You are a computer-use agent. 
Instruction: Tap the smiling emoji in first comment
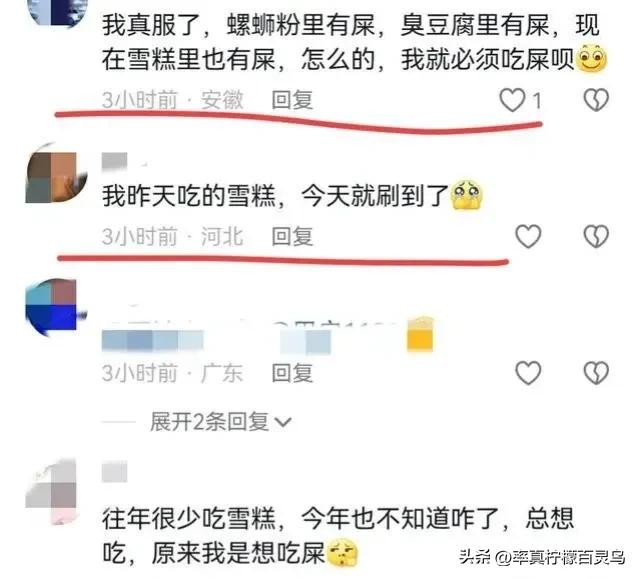[591, 58]
